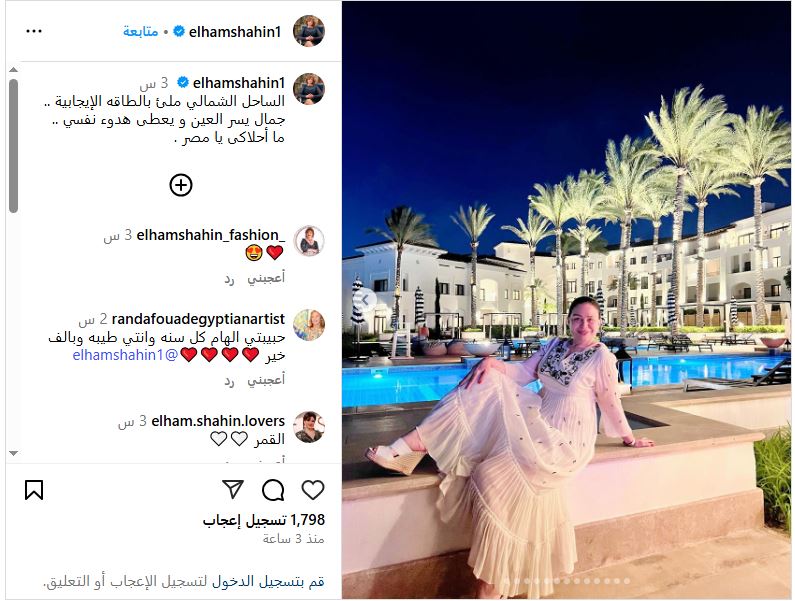
Task: Follow elhamshahin1 using the متابعة link
Action: click(140, 31)
